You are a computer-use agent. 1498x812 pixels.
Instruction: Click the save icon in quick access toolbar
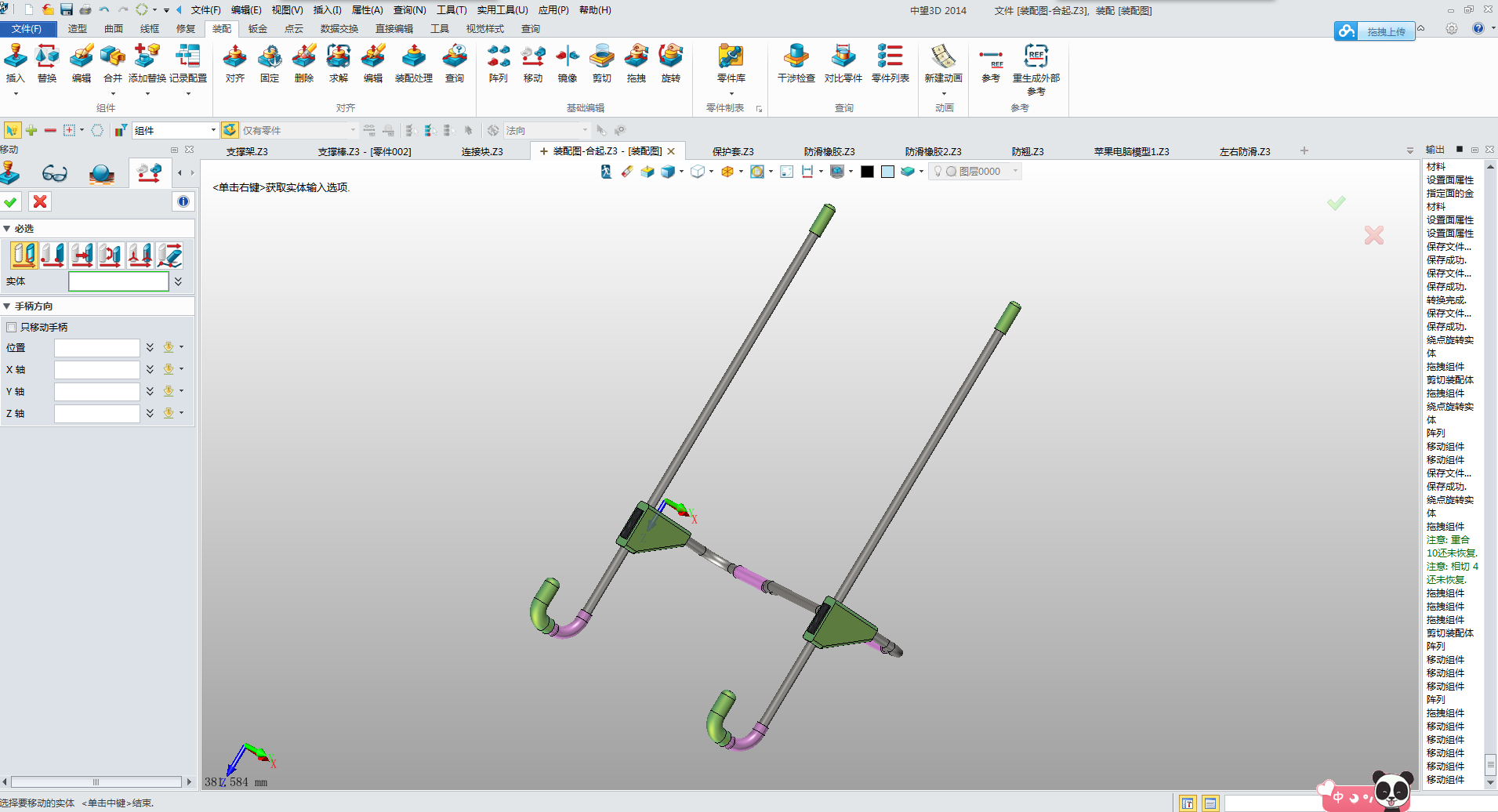(x=67, y=9)
